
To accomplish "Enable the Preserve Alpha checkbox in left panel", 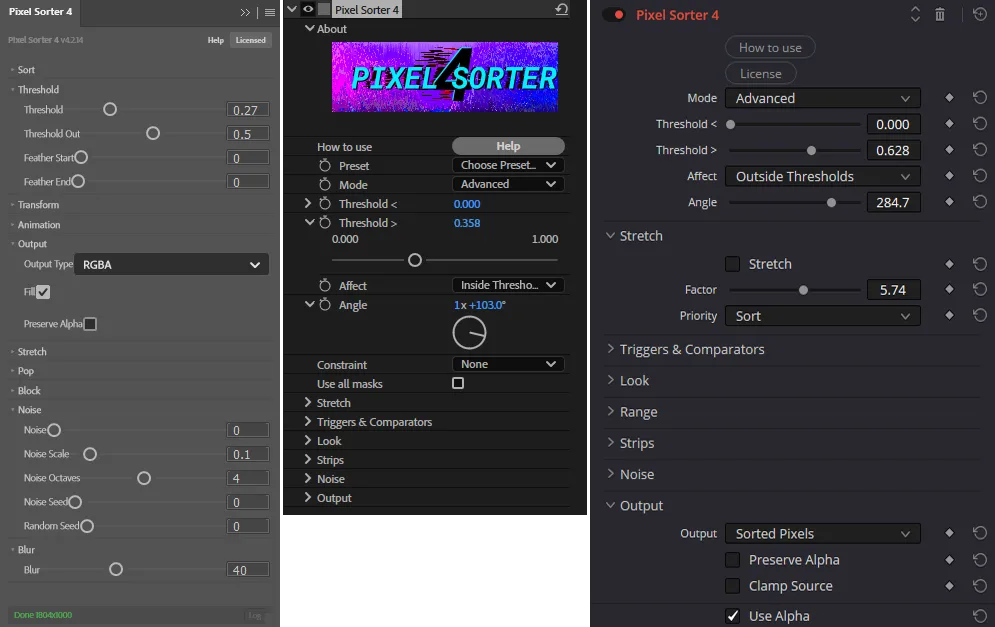I will coord(90,324).
